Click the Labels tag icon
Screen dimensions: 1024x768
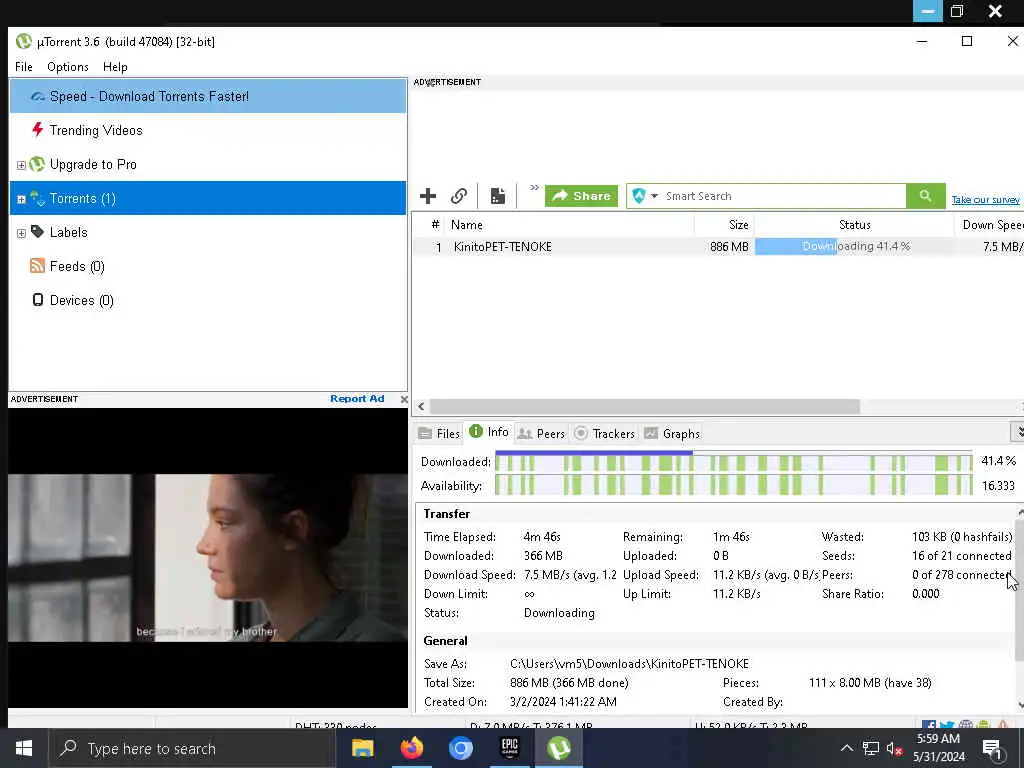tap(37, 232)
